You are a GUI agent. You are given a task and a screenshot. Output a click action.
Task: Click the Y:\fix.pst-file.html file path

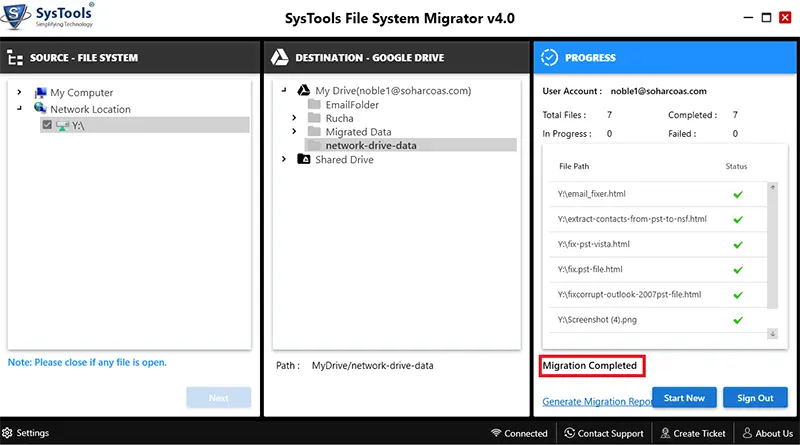point(590,269)
